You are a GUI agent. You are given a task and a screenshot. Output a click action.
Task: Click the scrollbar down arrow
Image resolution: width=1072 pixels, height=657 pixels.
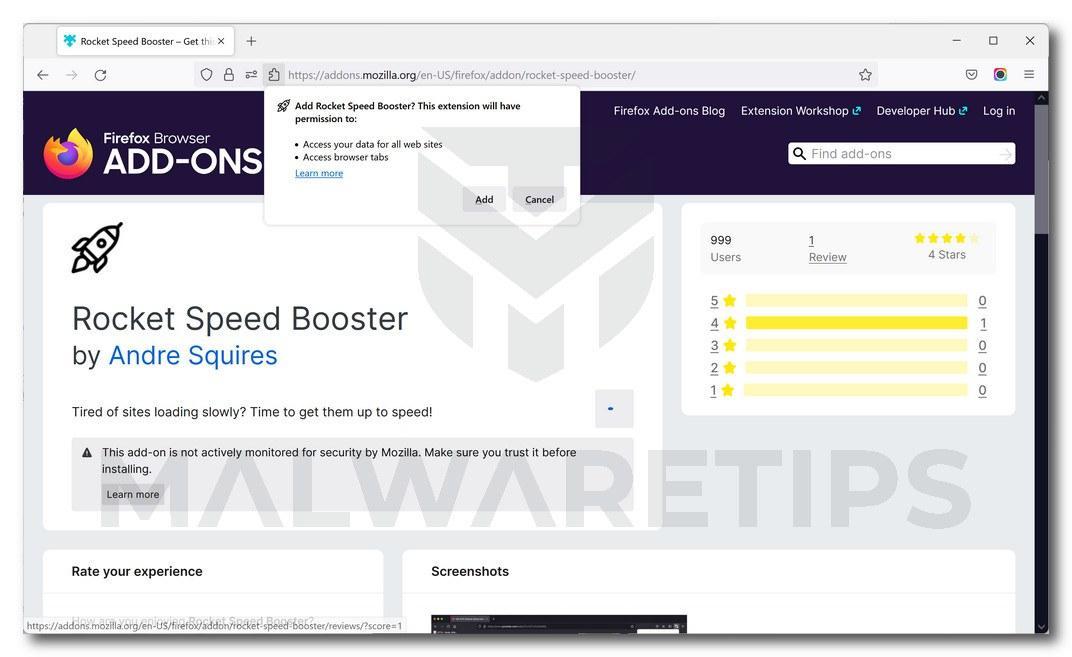point(1041,627)
